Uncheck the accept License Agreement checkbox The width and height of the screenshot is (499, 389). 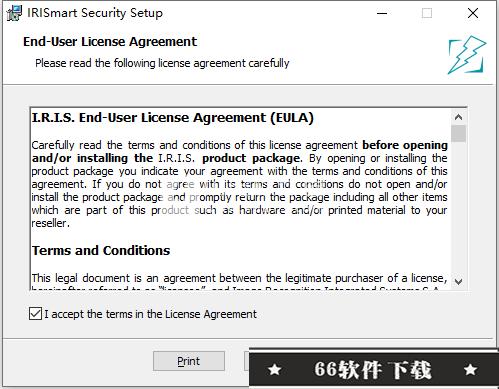(x=35, y=314)
